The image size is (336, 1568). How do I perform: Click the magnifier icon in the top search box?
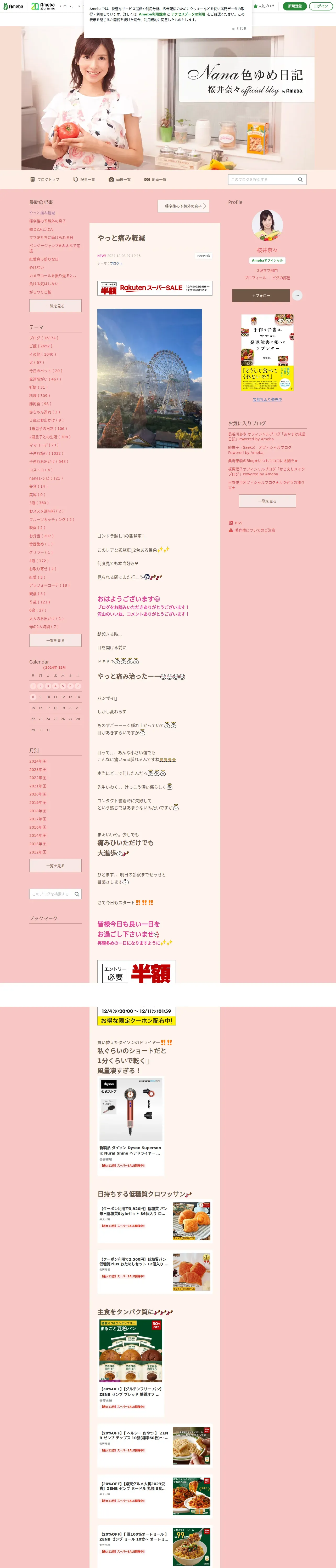click(x=300, y=180)
